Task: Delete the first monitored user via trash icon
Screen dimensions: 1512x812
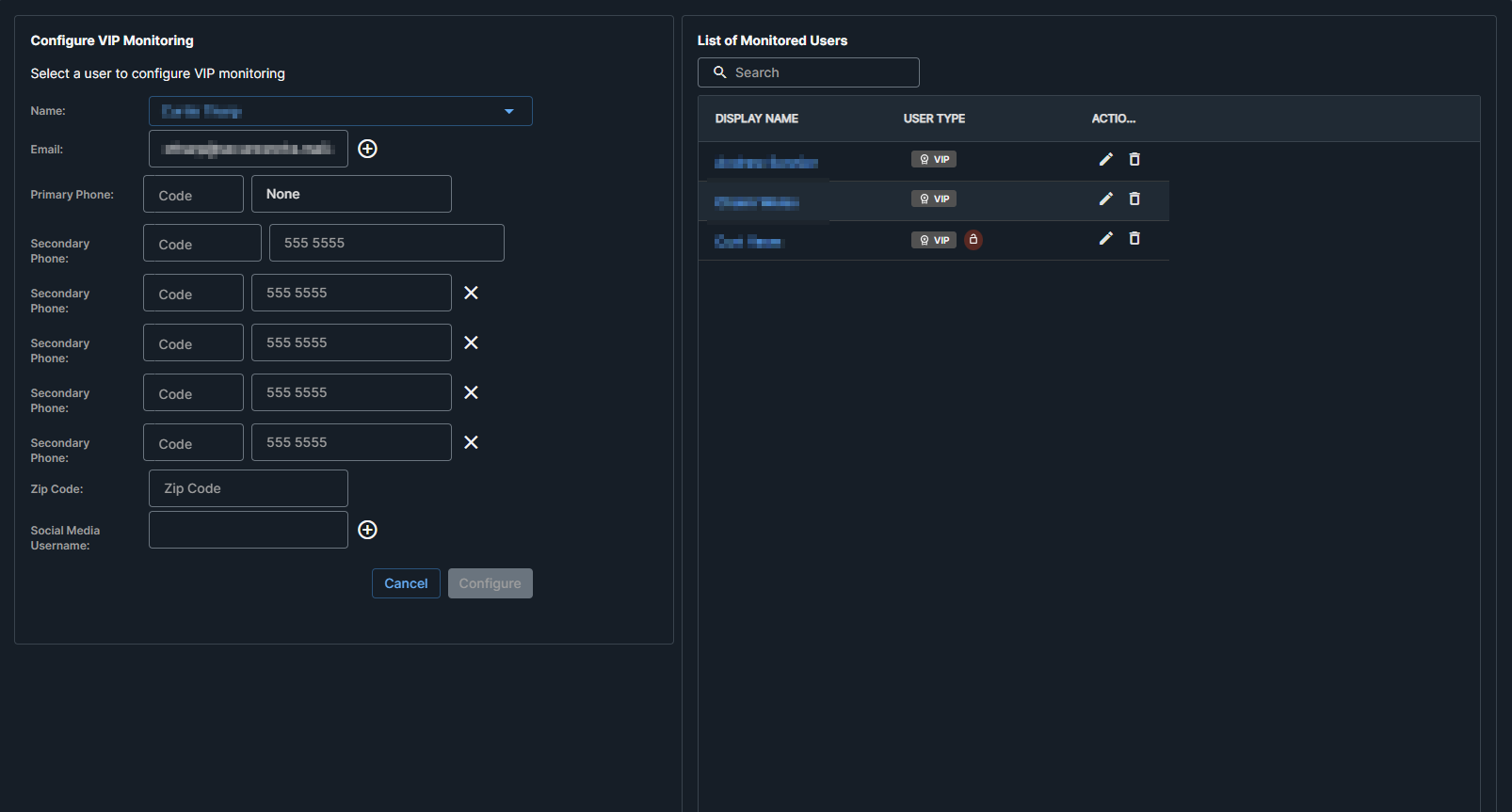Action: click(1134, 159)
